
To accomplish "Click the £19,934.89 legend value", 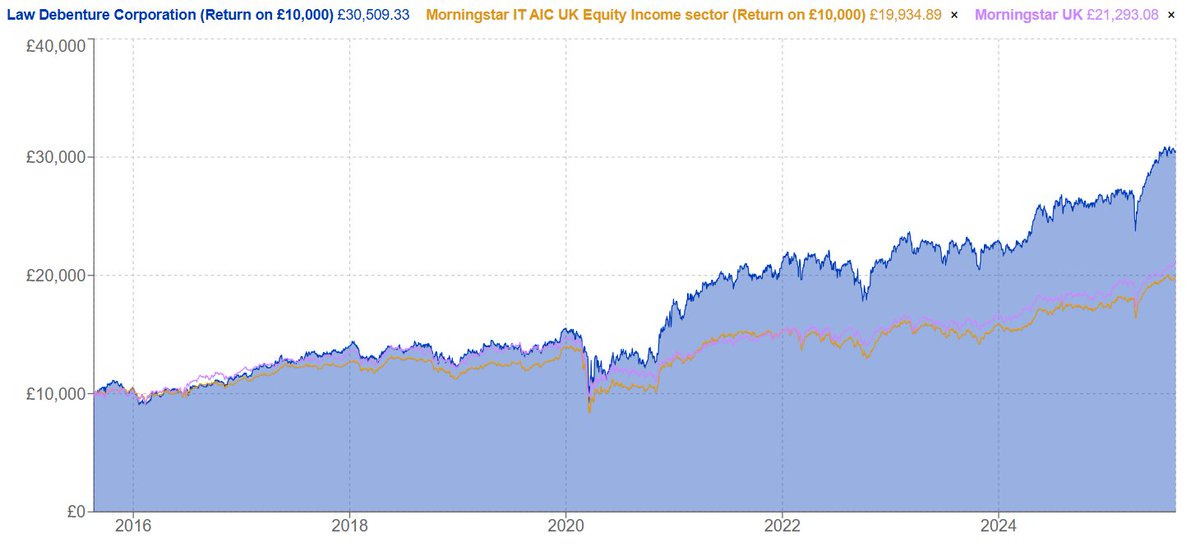I will click(x=905, y=15).
